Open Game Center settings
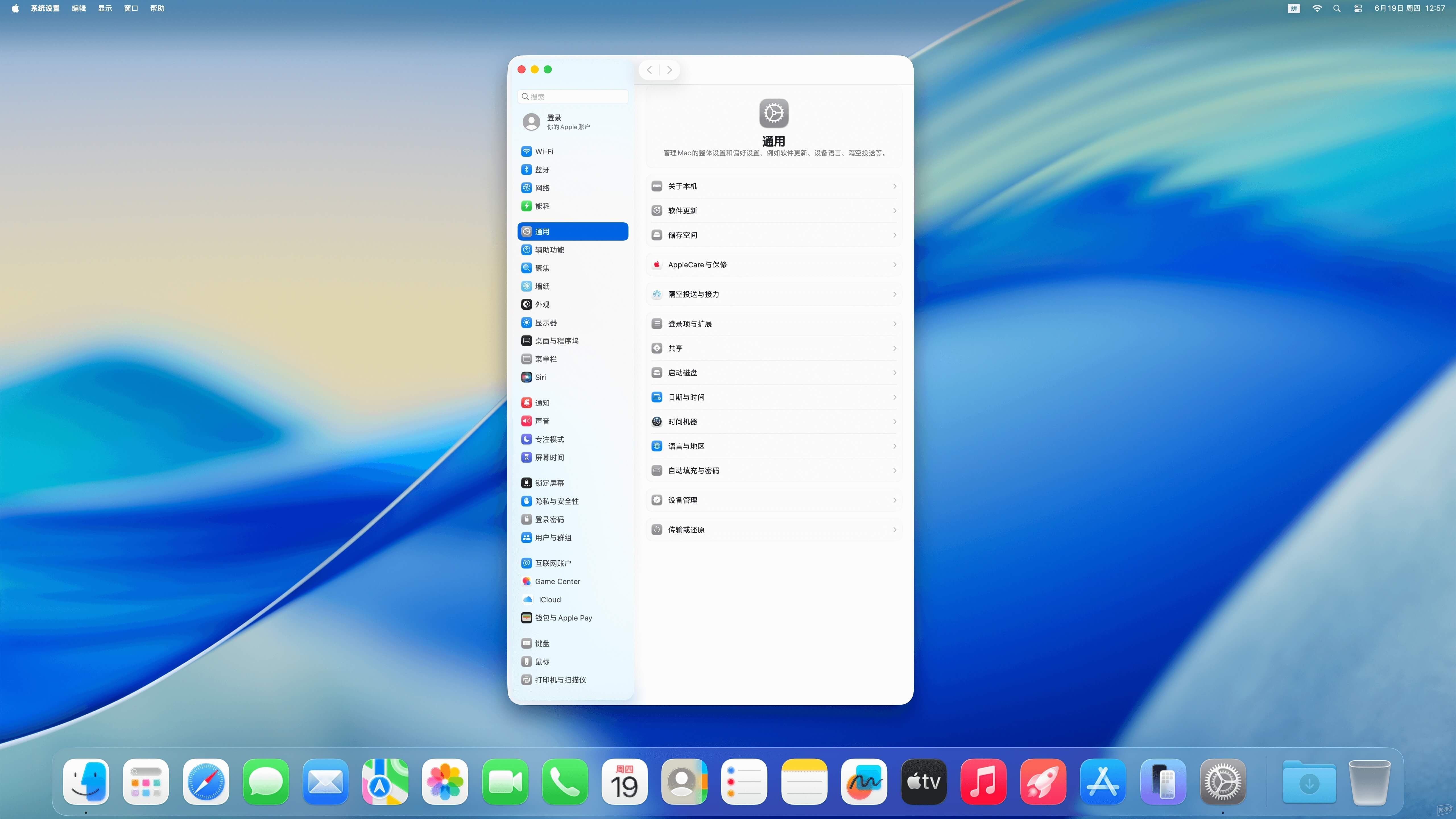 coord(572,581)
